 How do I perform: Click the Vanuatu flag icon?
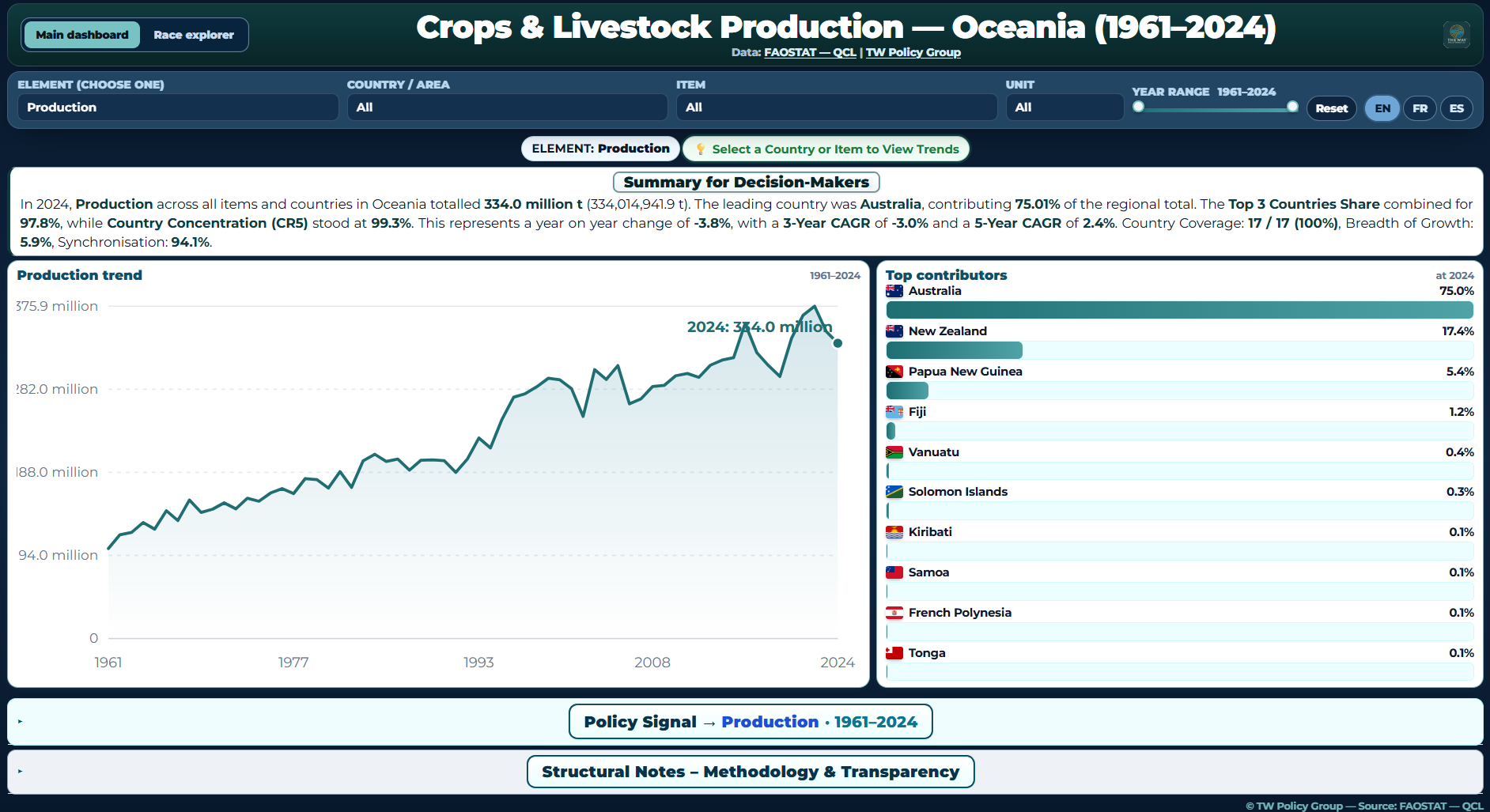894,452
